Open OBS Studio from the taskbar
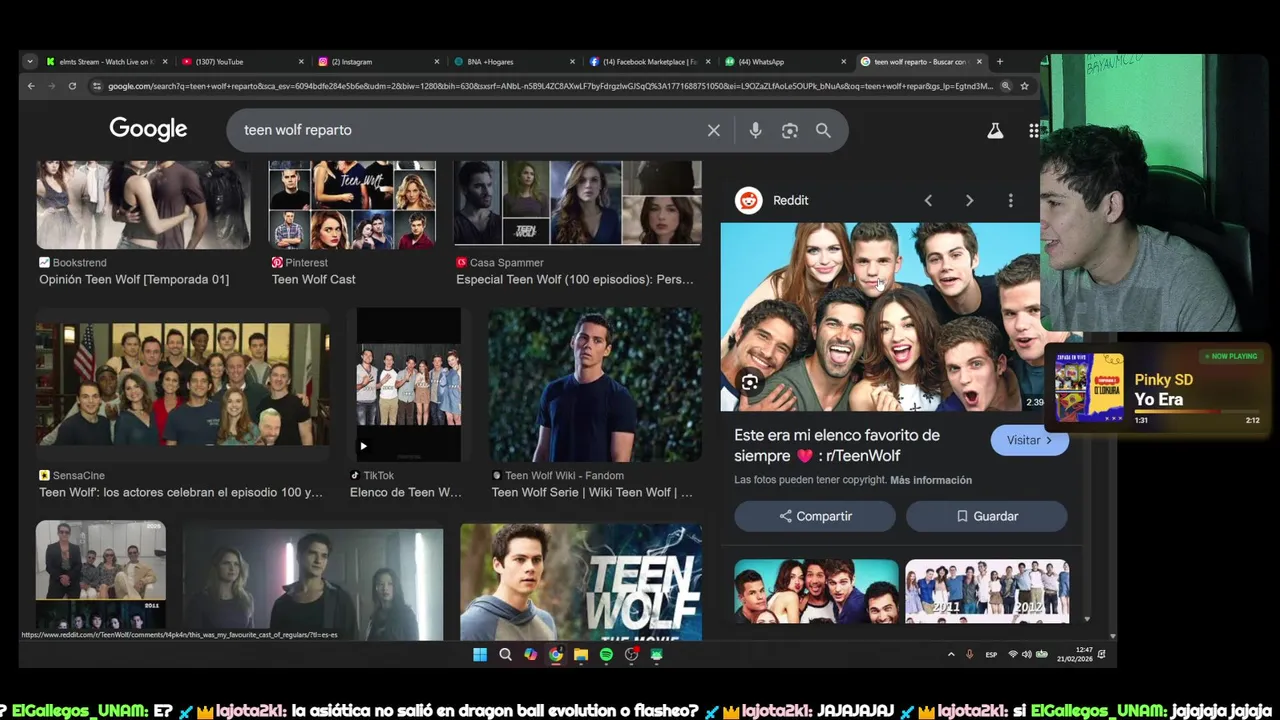Image resolution: width=1280 pixels, height=720 pixels. (632, 654)
